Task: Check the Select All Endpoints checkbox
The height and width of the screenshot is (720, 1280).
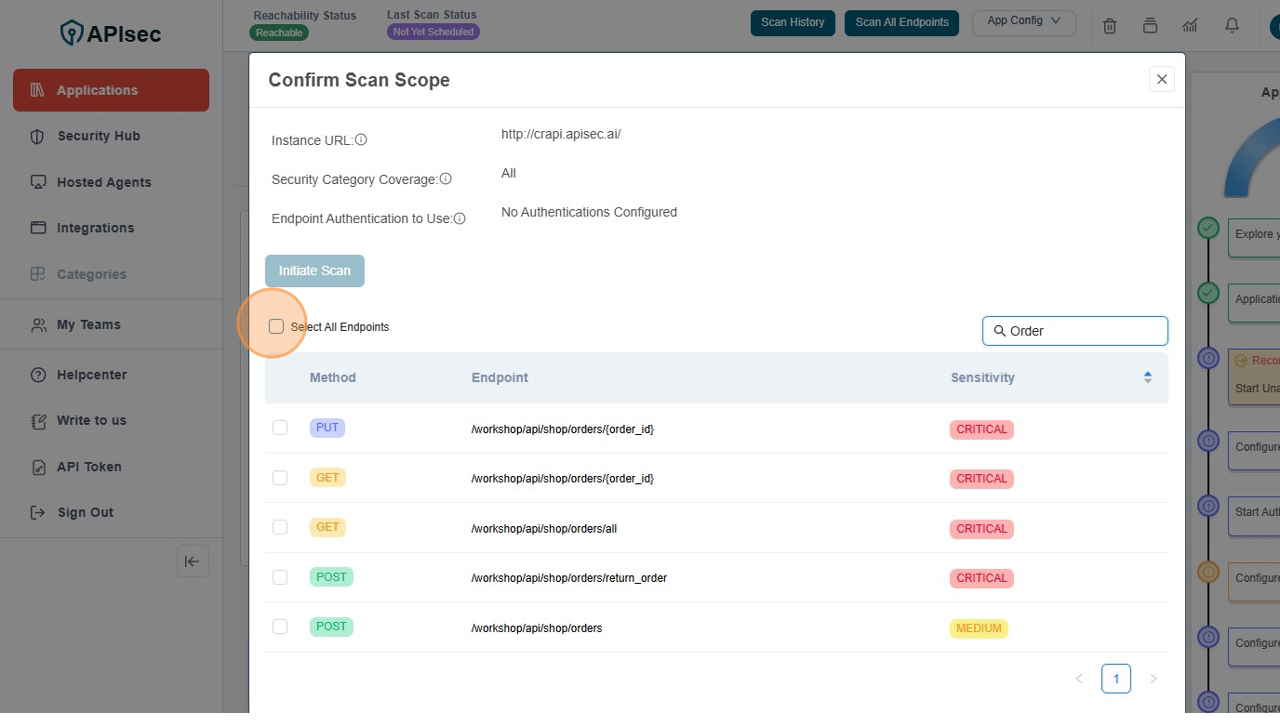Action: (276, 327)
